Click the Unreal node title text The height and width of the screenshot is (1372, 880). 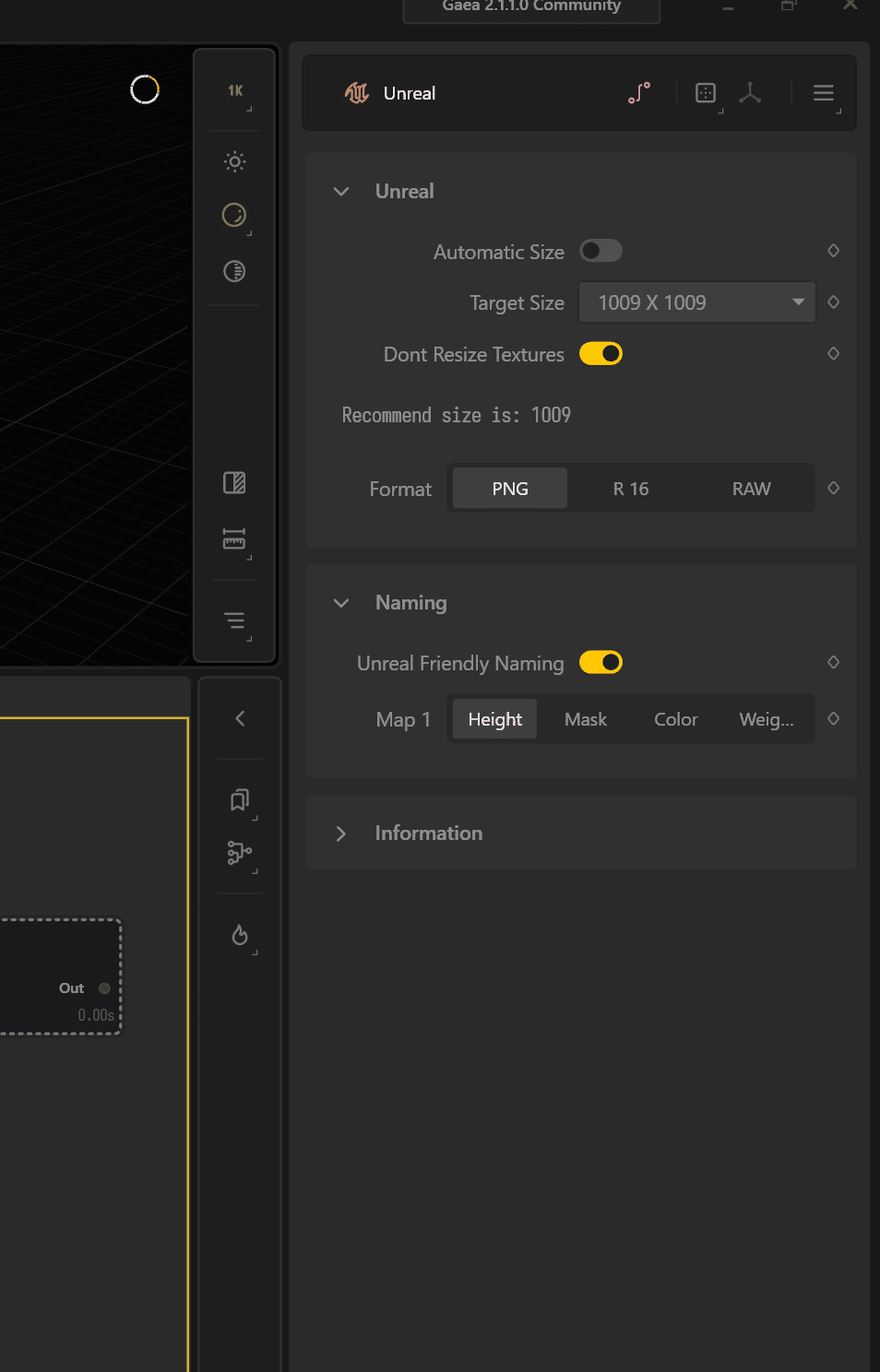(x=410, y=93)
